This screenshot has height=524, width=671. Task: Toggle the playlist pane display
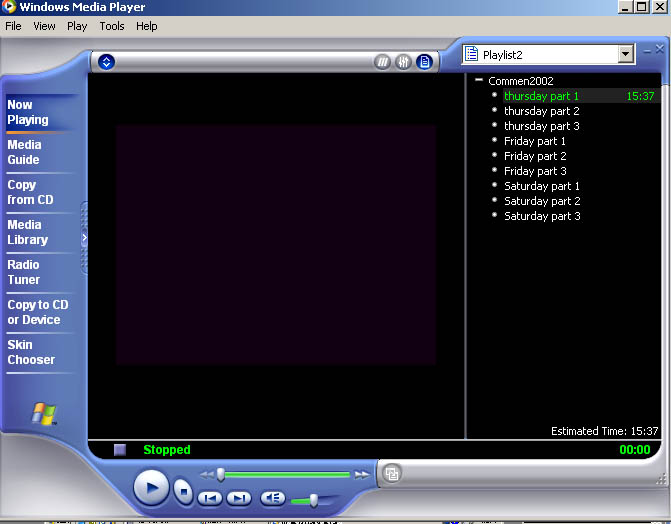(x=424, y=62)
